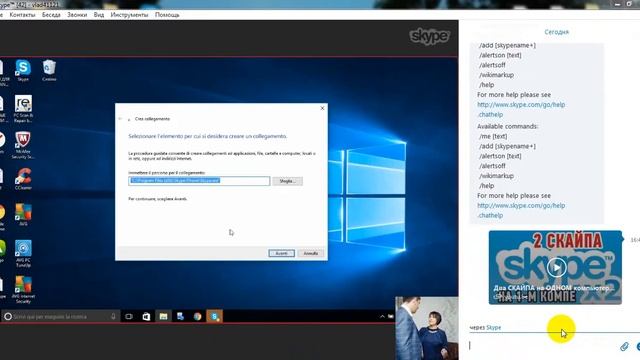Open the Звонки menu
The image size is (640, 360).
coord(77,15)
